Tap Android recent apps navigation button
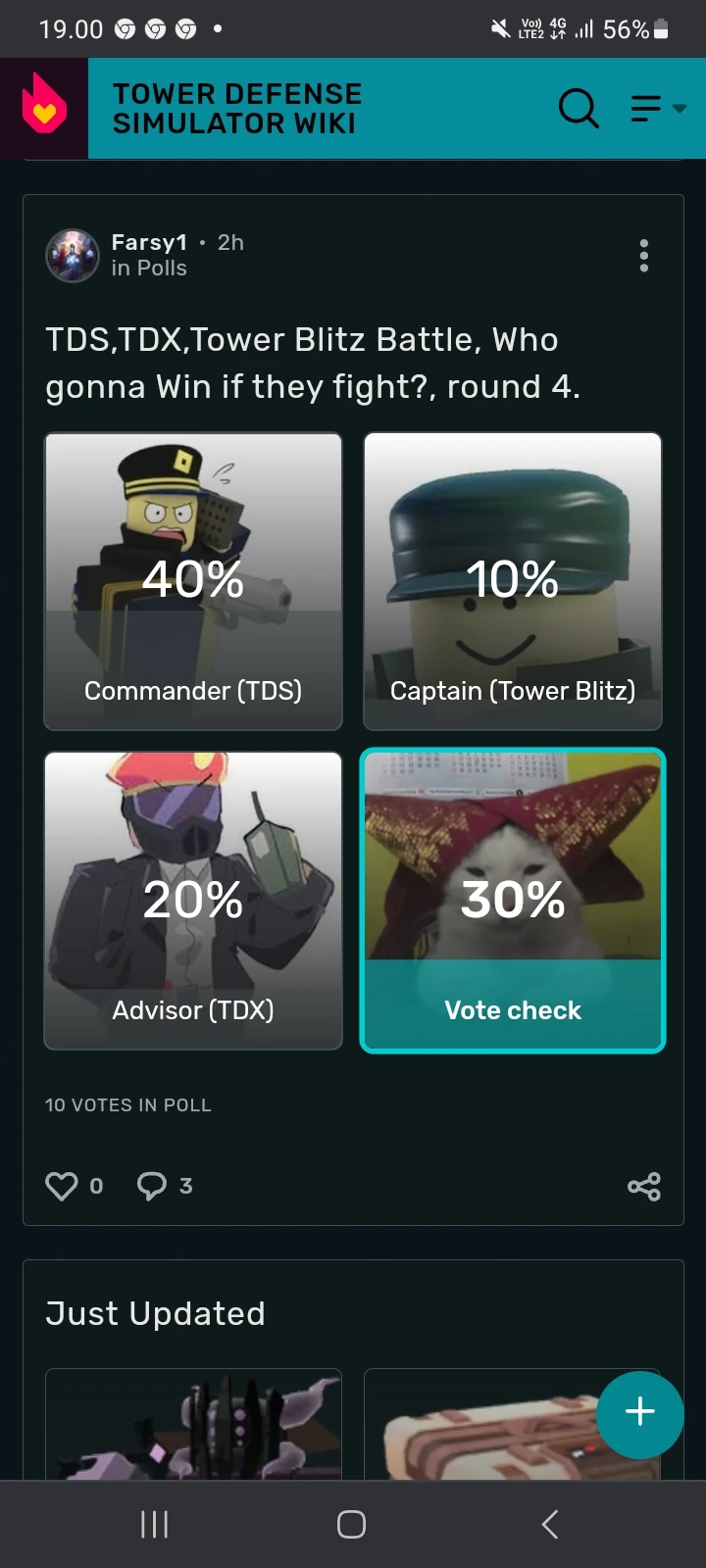Image resolution: width=706 pixels, height=1568 pixels. [155, 1524]
